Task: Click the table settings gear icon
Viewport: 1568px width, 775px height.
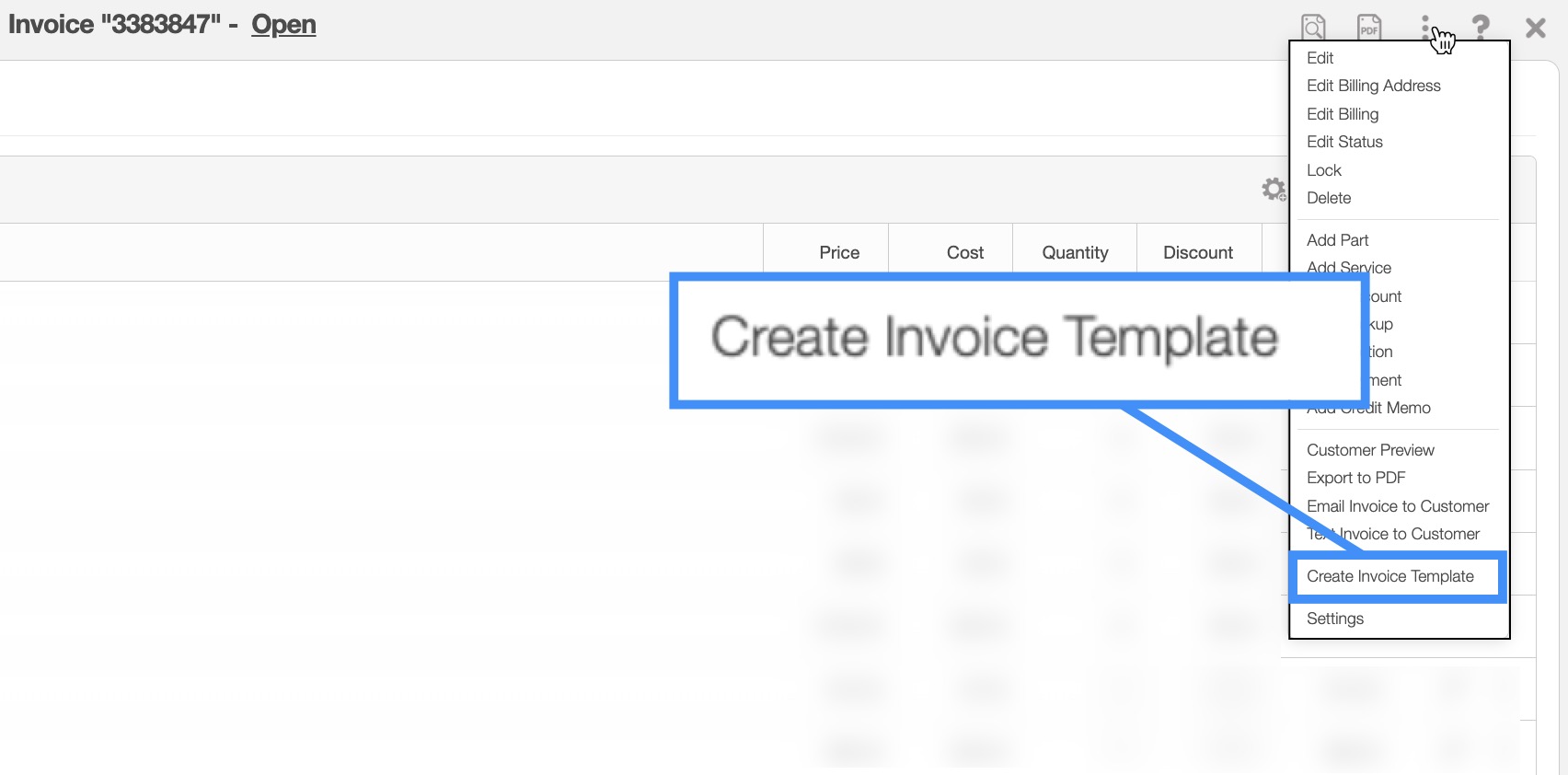Action: (1274, 190)
